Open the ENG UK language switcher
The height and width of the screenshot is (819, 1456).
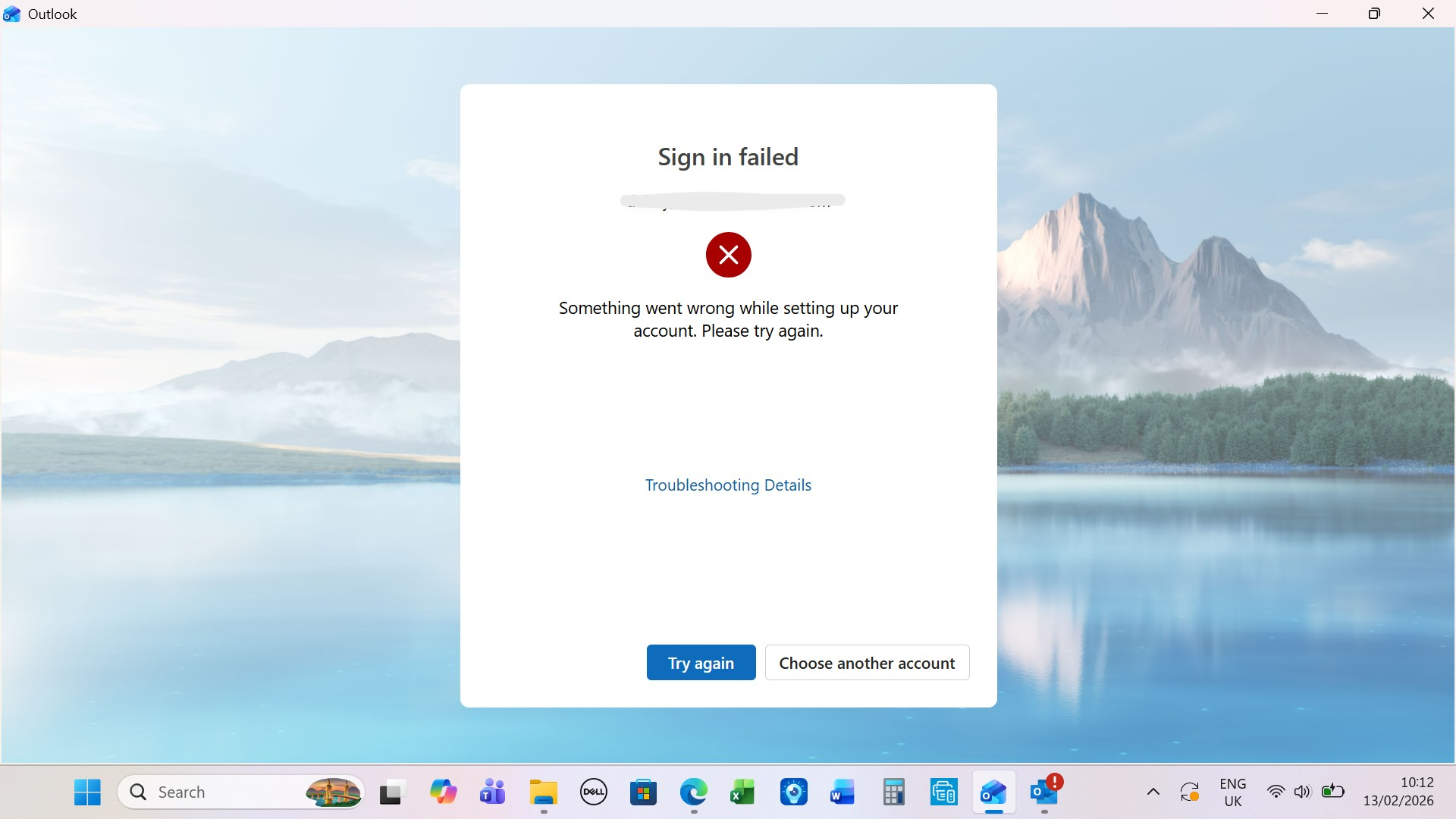[1232, 792]
